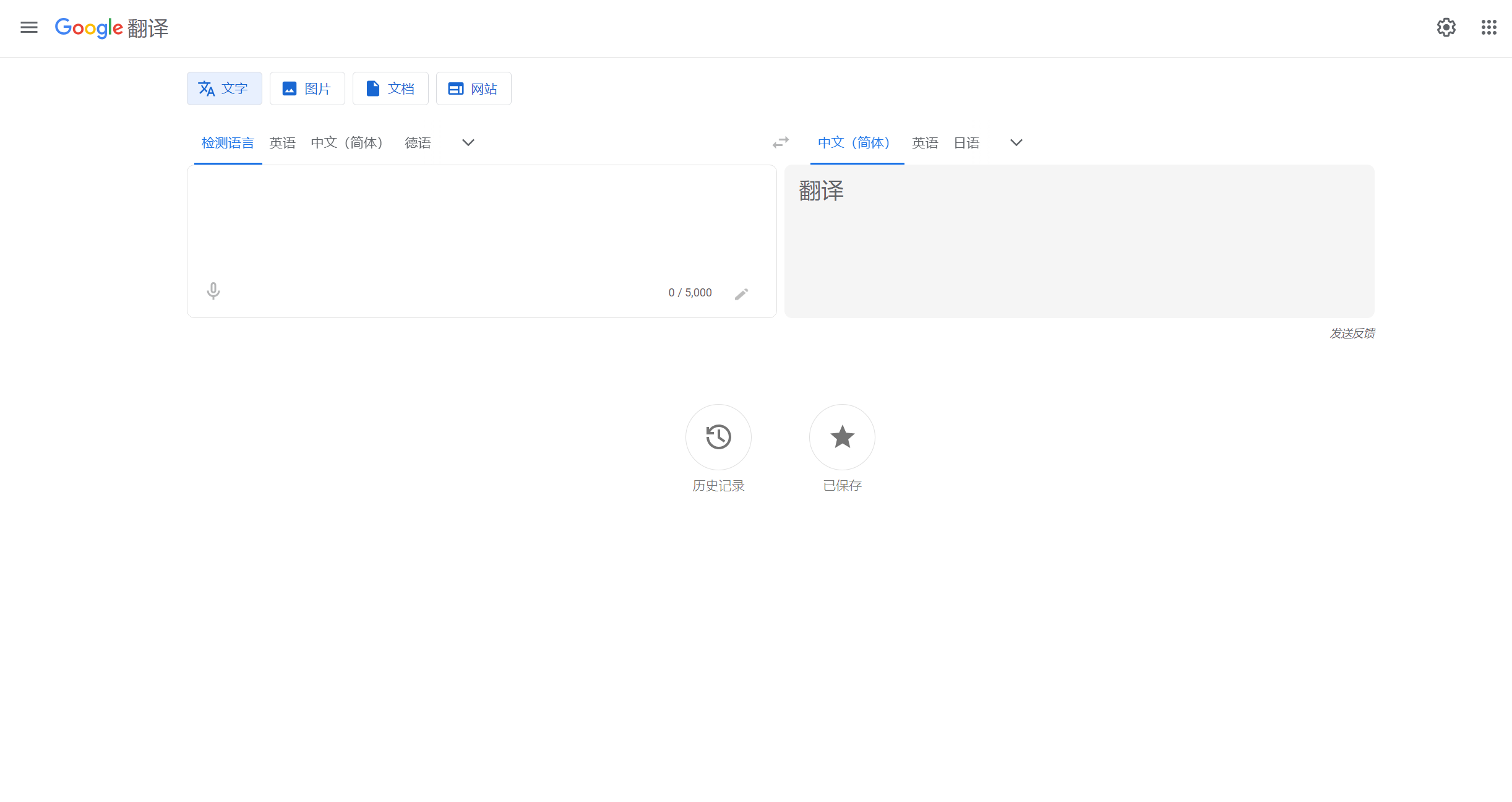Open 已保存 saved translations
Image resolution: width=1512 pixels, height=802 pixels.
coord(841,437)
